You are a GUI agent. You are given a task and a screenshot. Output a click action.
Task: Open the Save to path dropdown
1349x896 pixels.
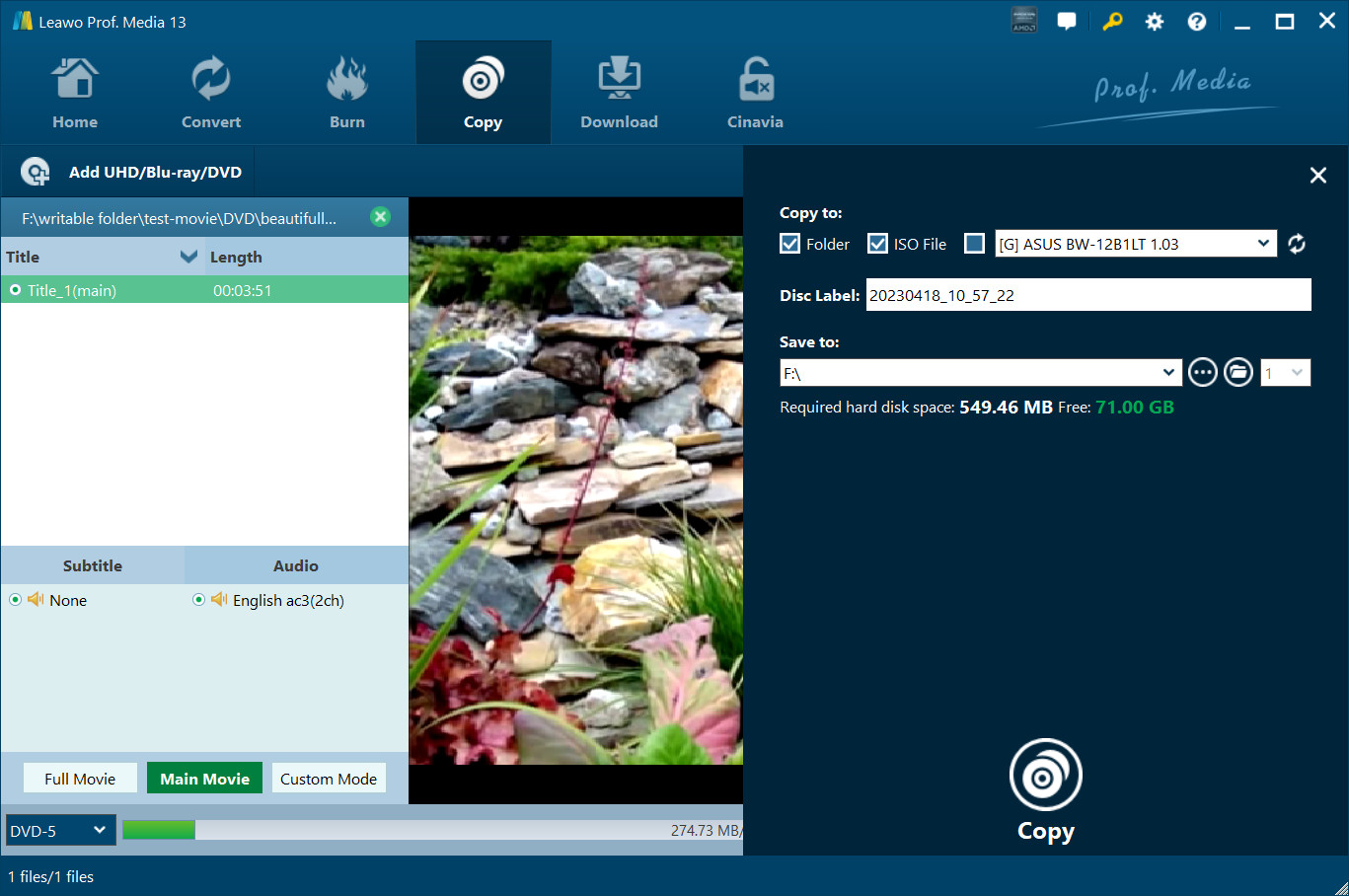click(x=981, y=373)
